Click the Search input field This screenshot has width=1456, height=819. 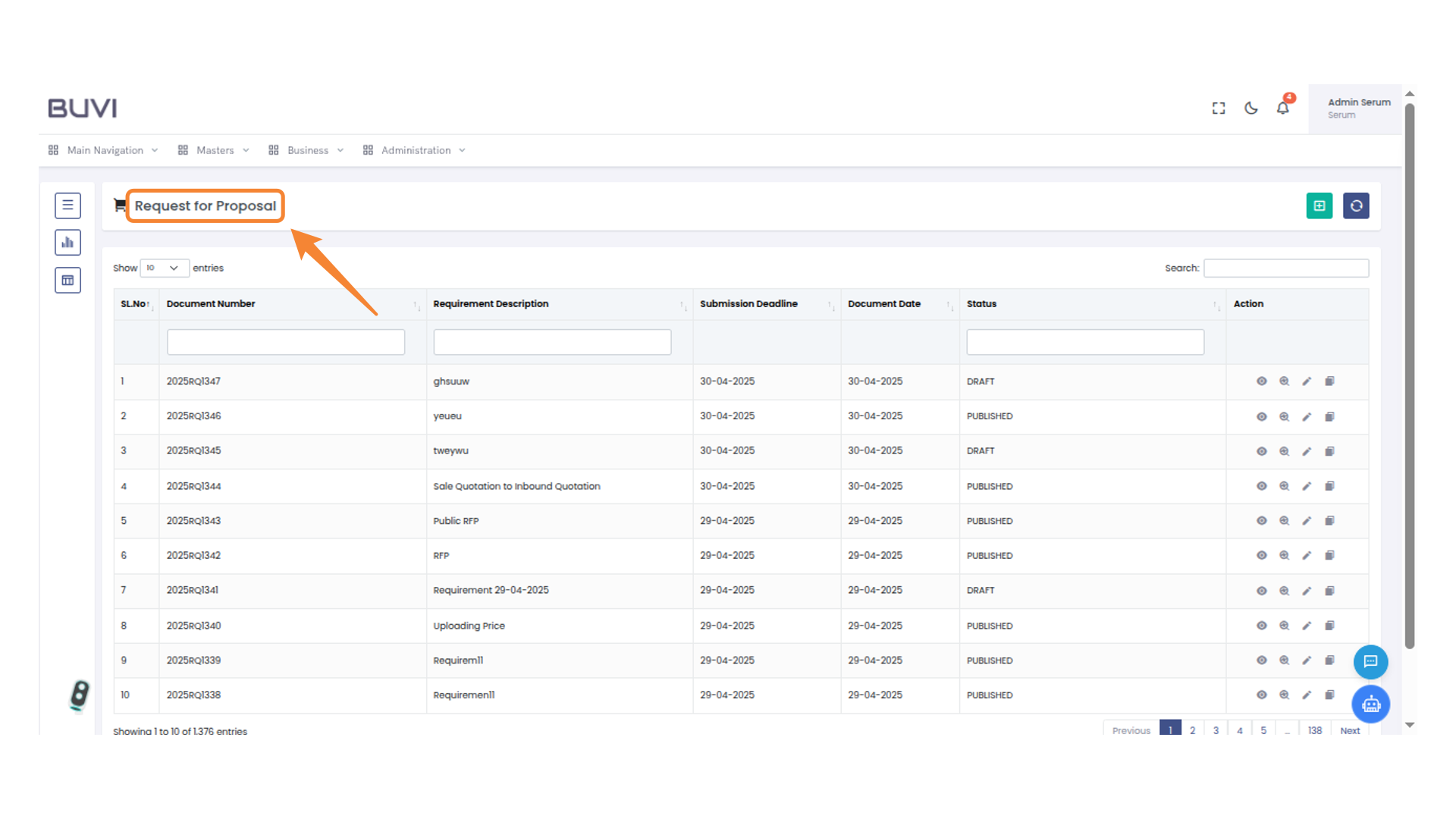coord(1285,268)
